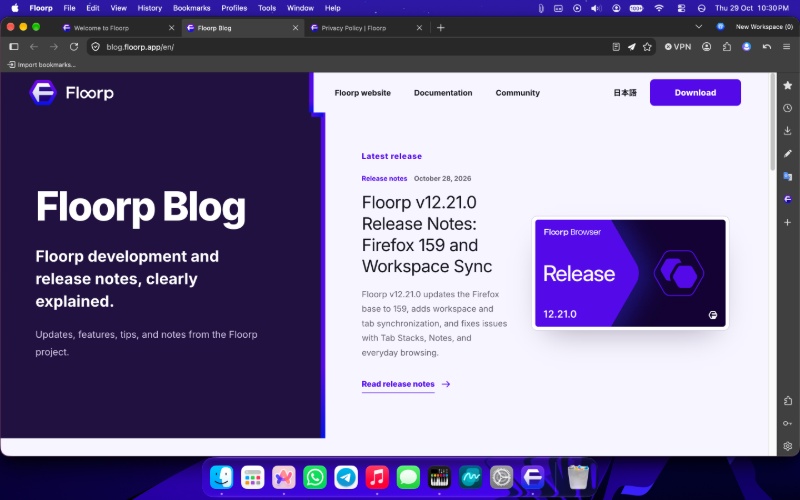Image resolution: width=800 pixels, height=500 pixels.
Task: Open the Bookmarks menu
Action: [191, 8]
